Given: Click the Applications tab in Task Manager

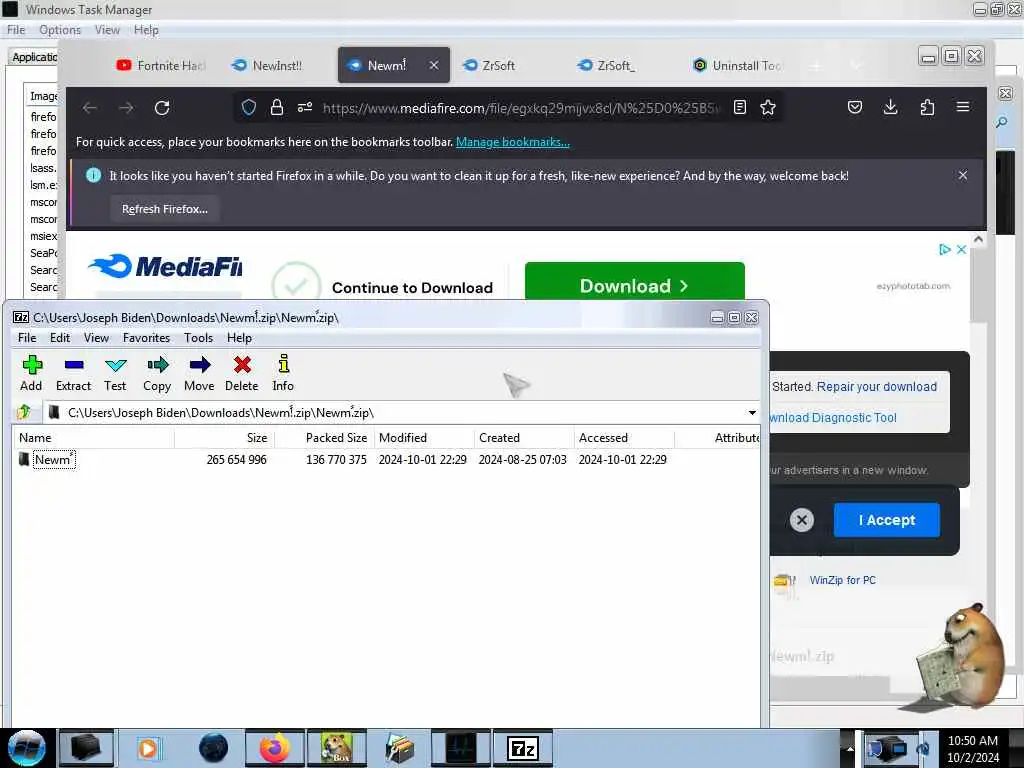Looking at the screenshot, I should coord(34,57).
